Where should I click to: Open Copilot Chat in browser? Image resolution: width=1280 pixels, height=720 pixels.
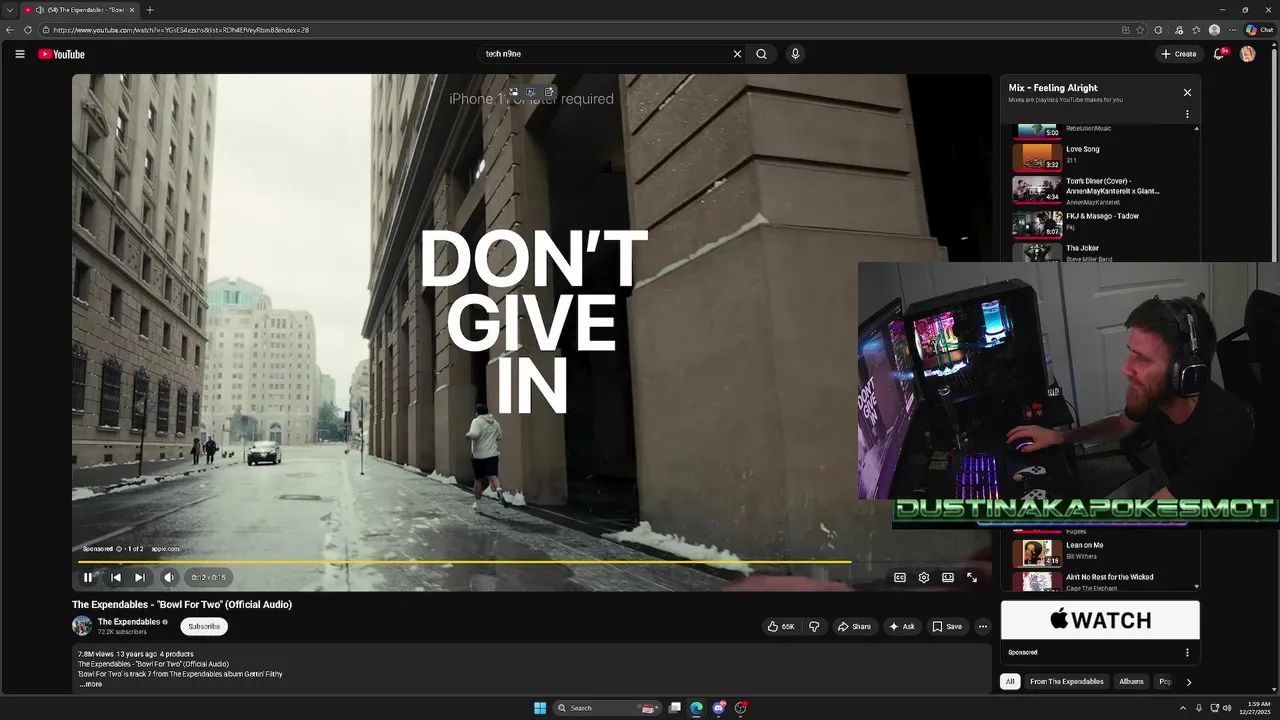tap(1259, 30)
